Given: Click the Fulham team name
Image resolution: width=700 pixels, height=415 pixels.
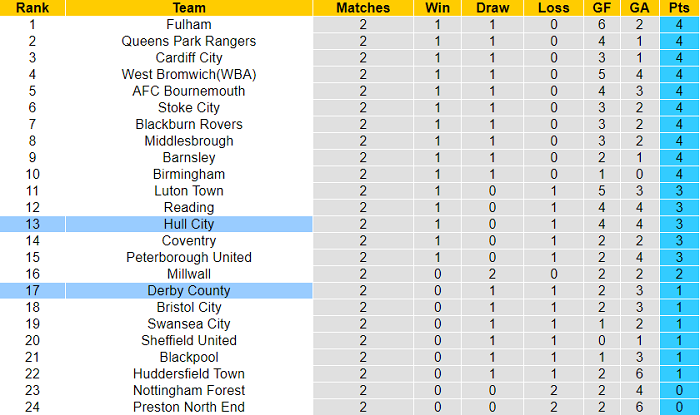Looking at the screenshot, I should coord(188,24).
